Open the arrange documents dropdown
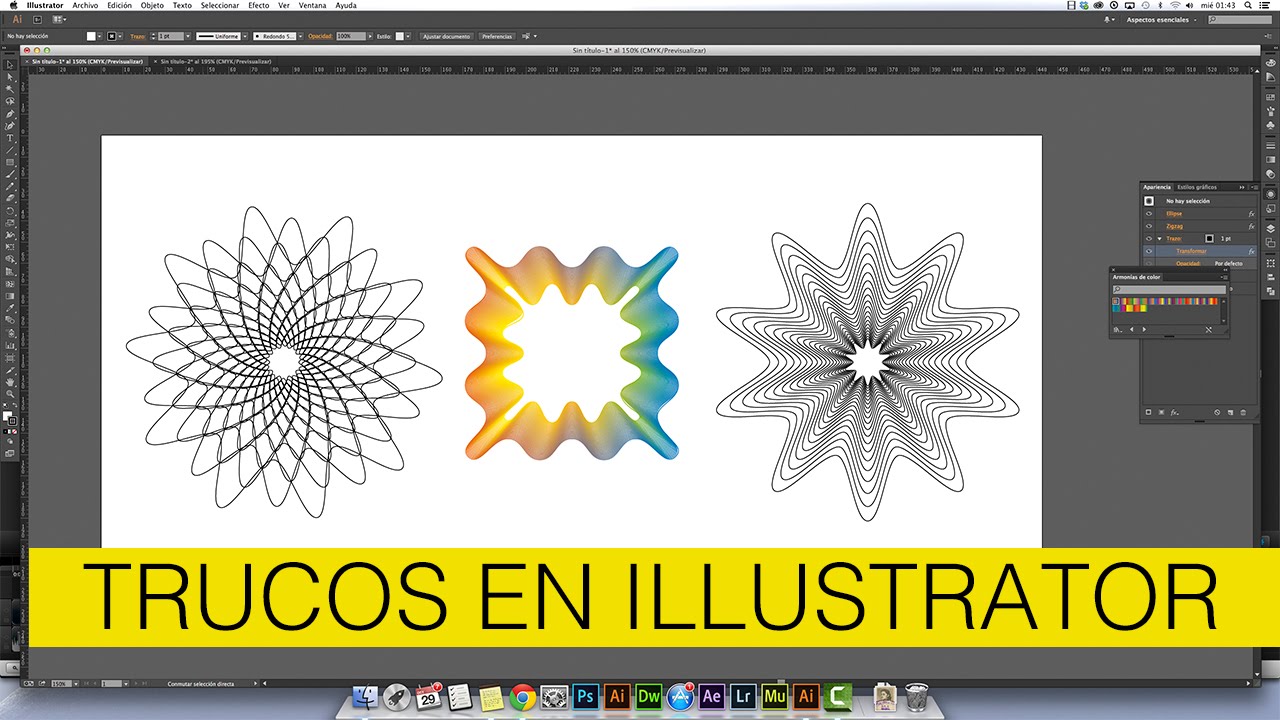Screen dimensions: 1280x720 click(59, 19)
